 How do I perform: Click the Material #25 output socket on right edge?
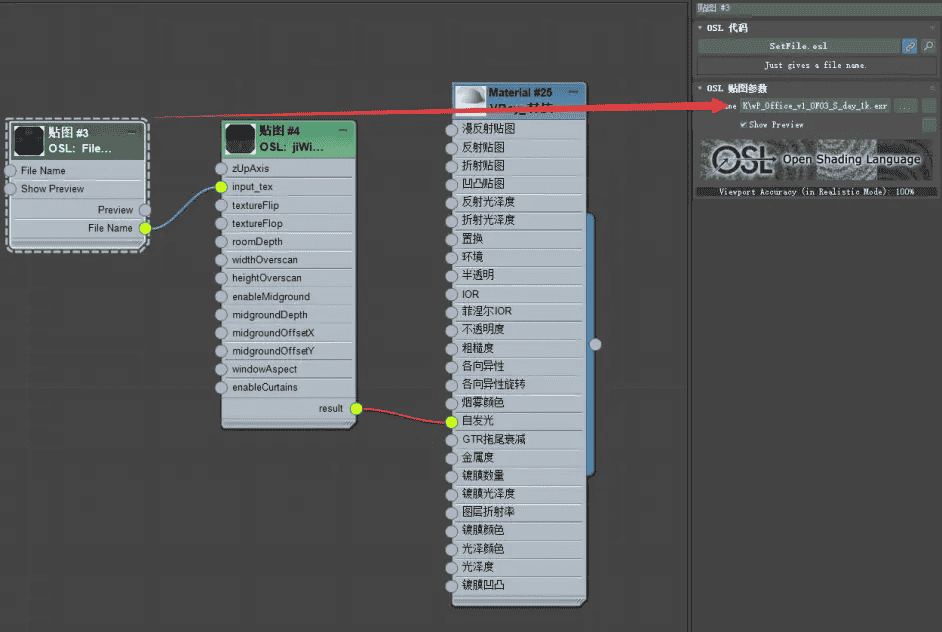pyautogui.click(x=595, y=344)
